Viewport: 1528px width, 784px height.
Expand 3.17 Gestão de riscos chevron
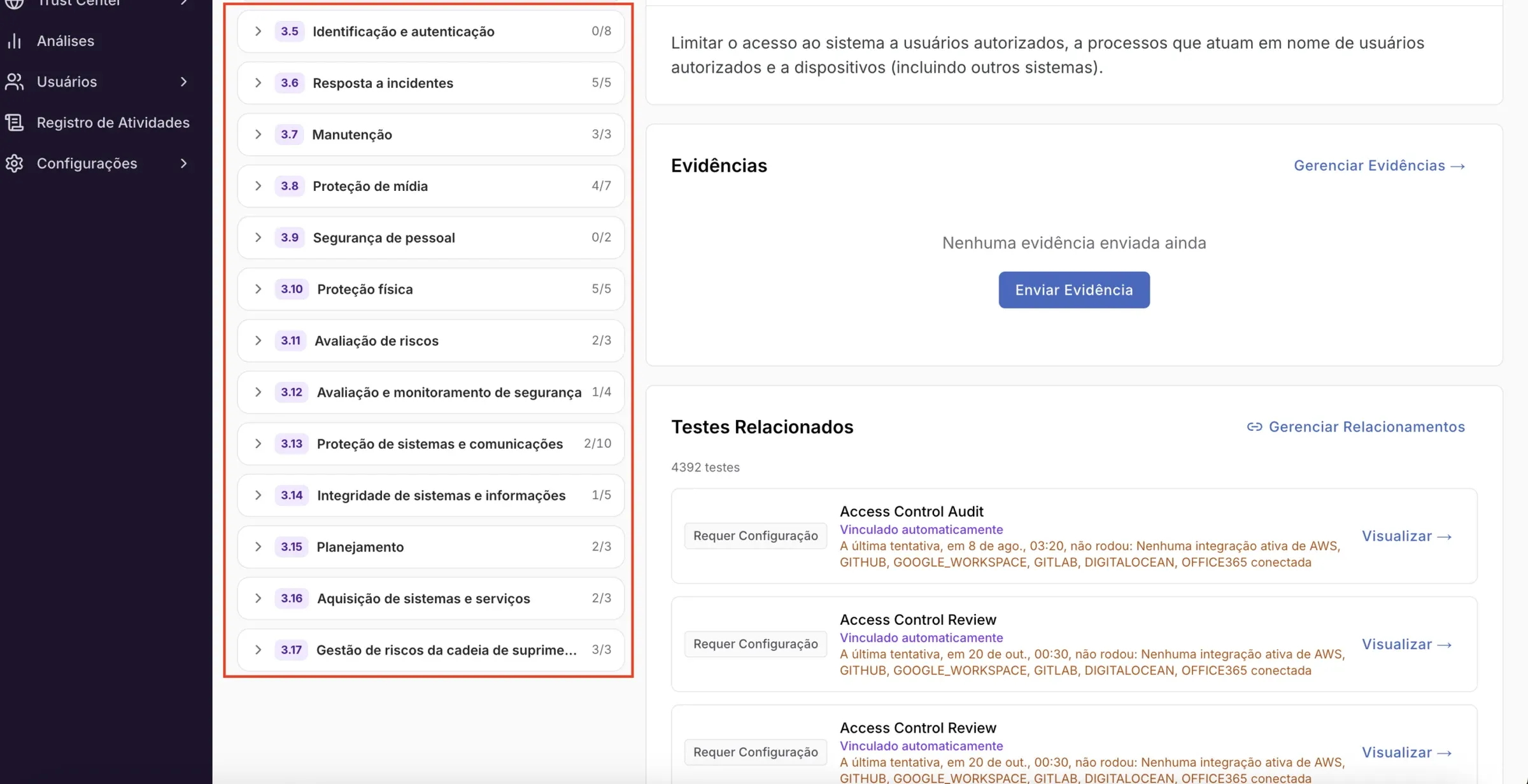(258, 650)
